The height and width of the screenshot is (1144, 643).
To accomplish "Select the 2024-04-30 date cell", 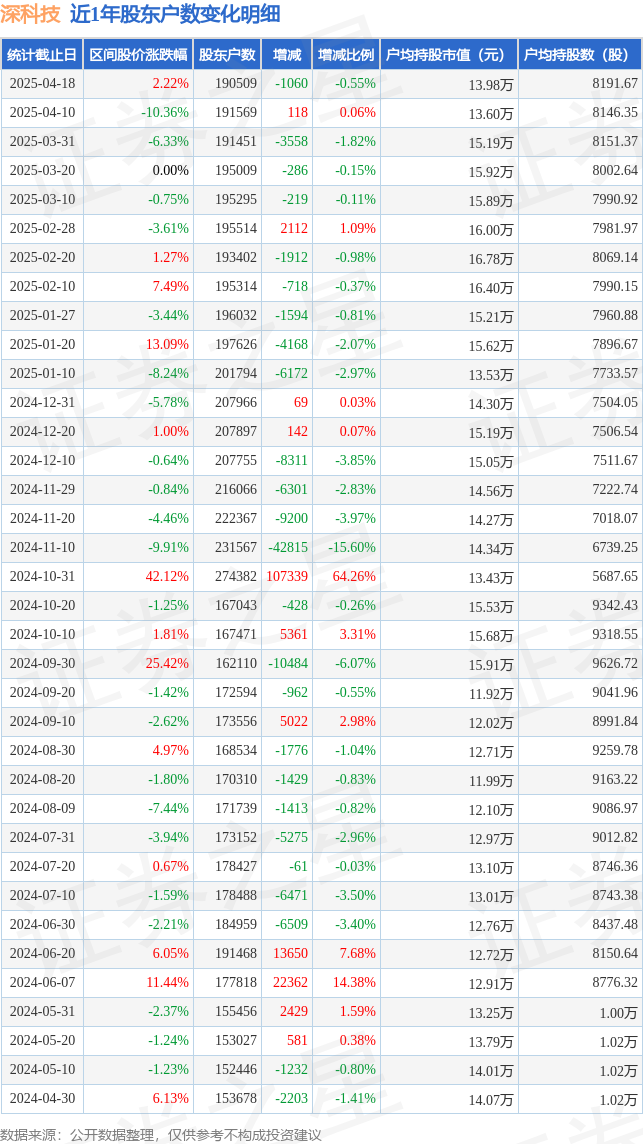I will (42, 1098).
